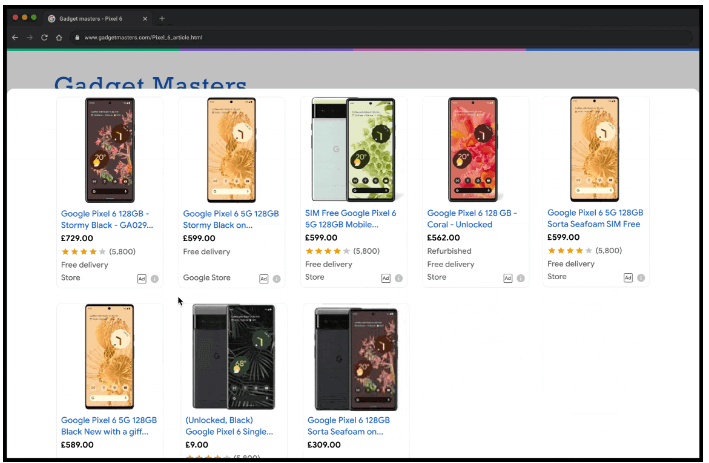
Task: Open Google Pixel 6 128 GB Coral Unlocked link
Action: point(472,219)
